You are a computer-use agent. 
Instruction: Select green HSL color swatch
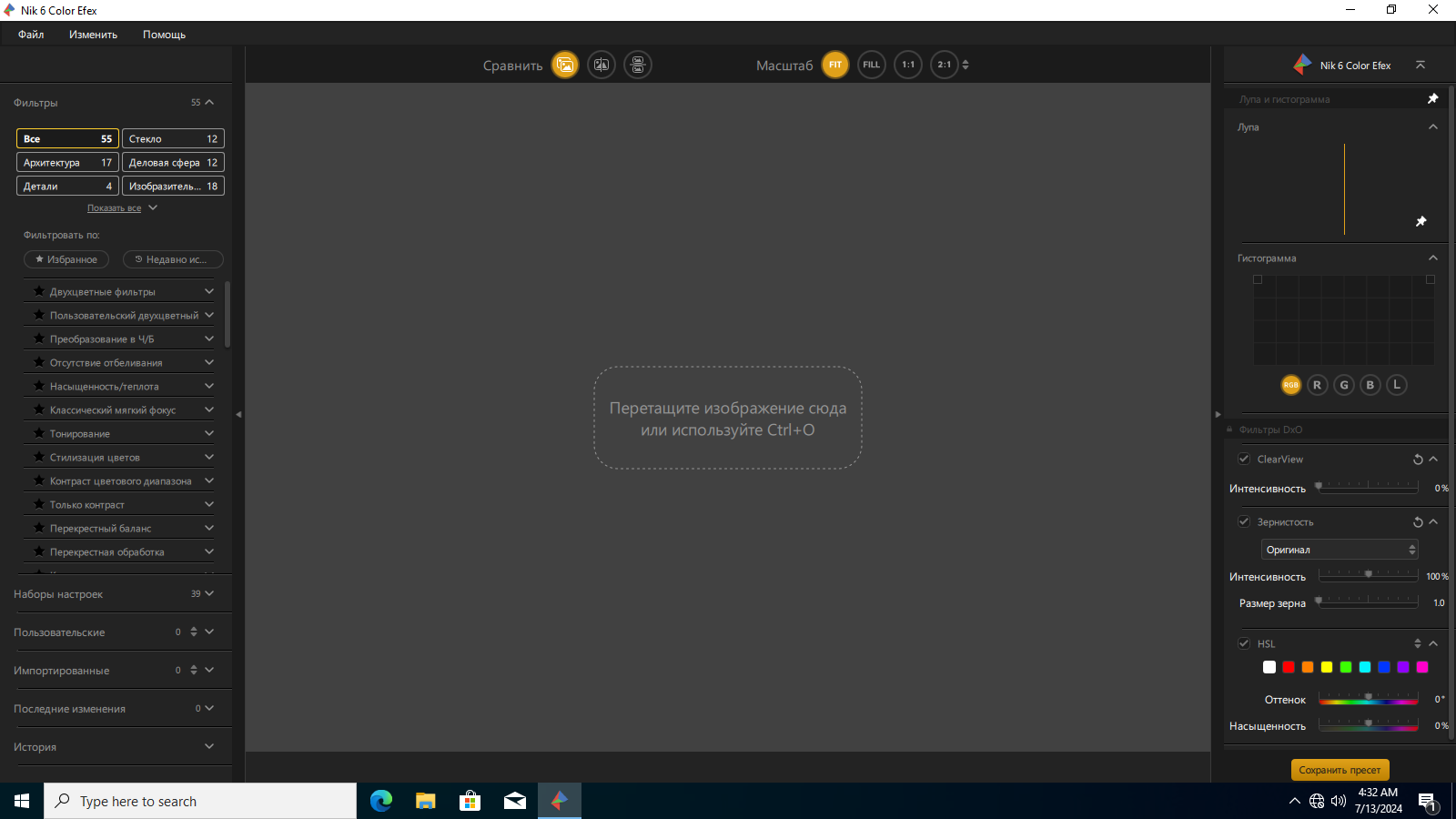tap(1346, 667)
